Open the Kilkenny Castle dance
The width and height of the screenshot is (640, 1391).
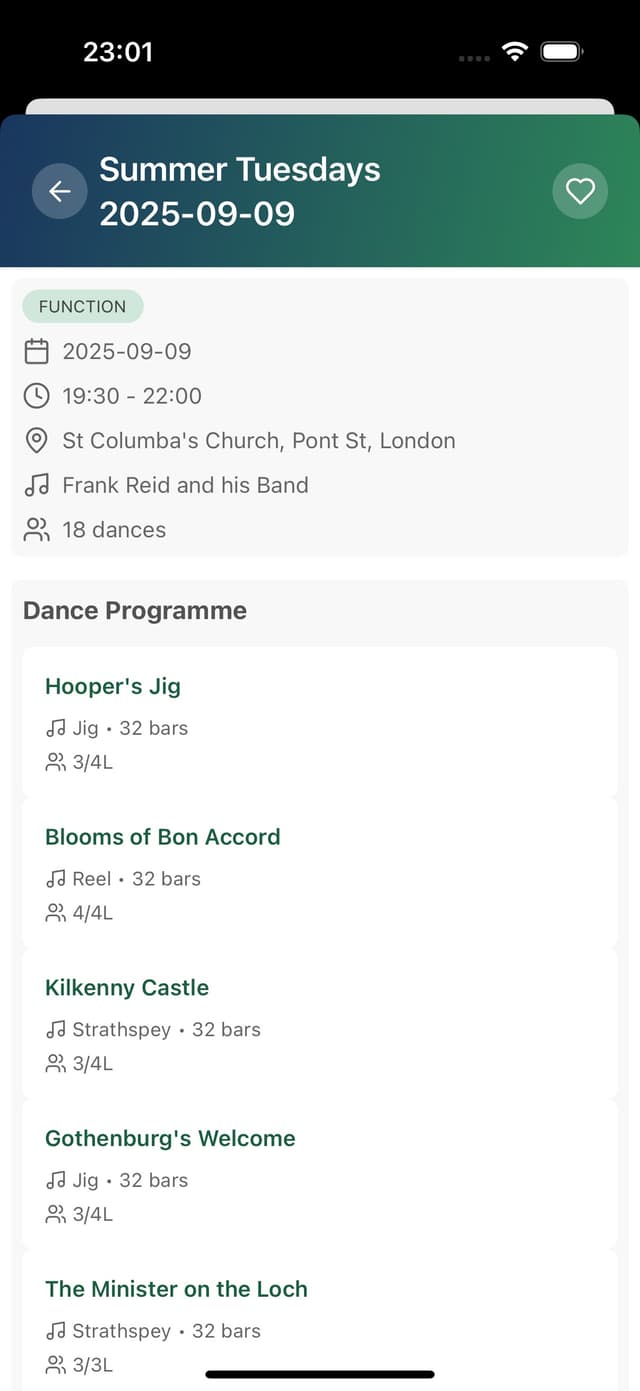(127, 988)
